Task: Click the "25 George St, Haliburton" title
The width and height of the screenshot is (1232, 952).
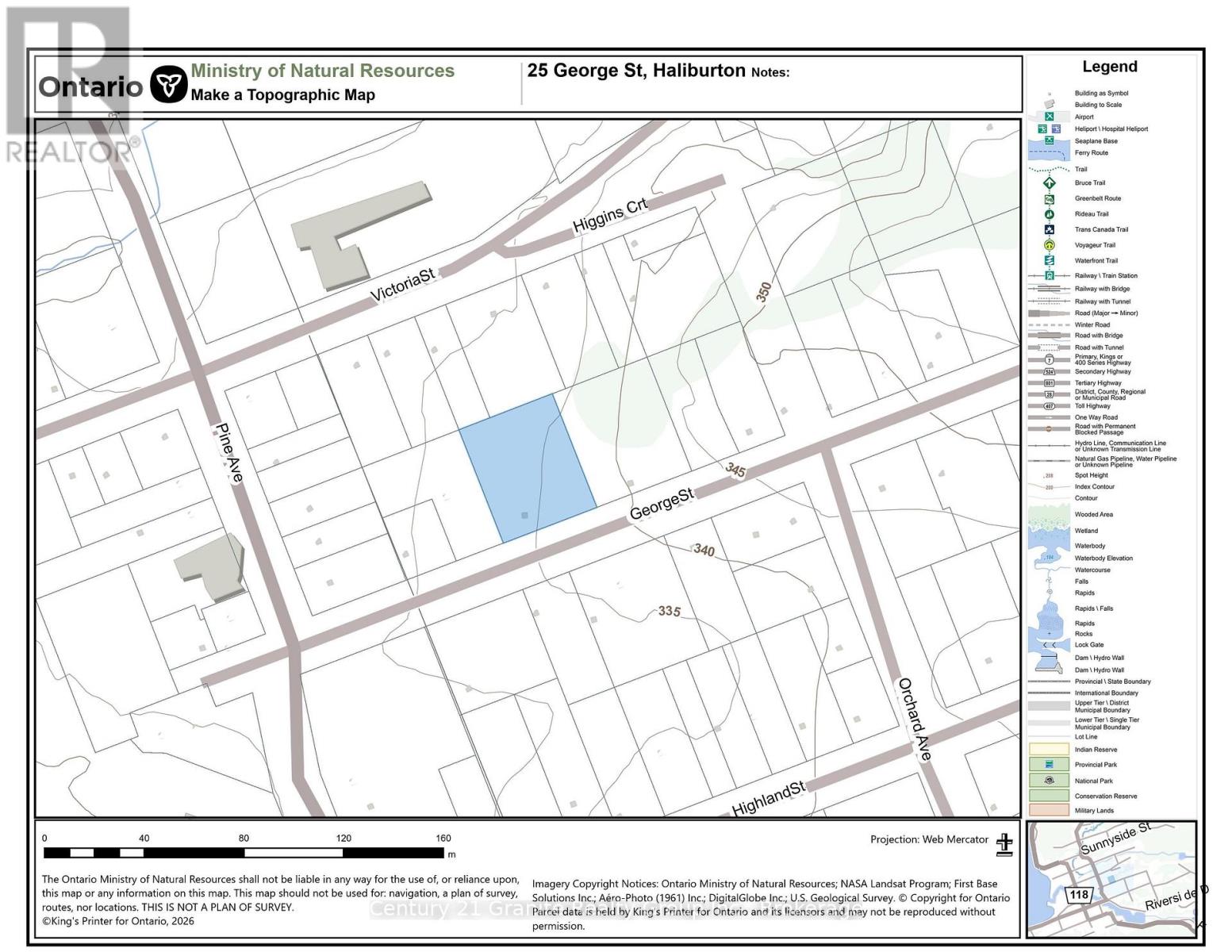Action: (636, 71)
